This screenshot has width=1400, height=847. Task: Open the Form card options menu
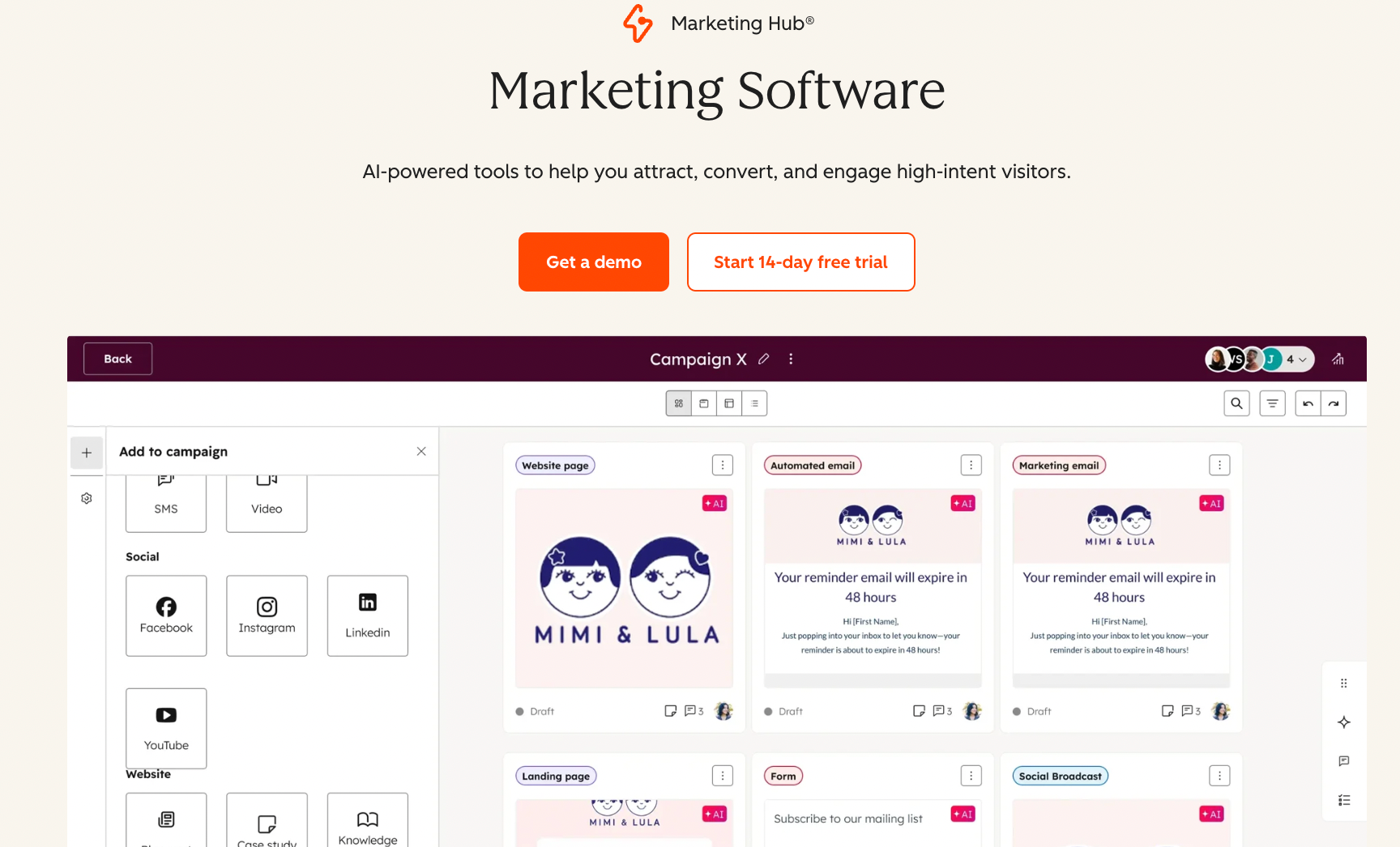pyautogui.click(x=971, y=776)
